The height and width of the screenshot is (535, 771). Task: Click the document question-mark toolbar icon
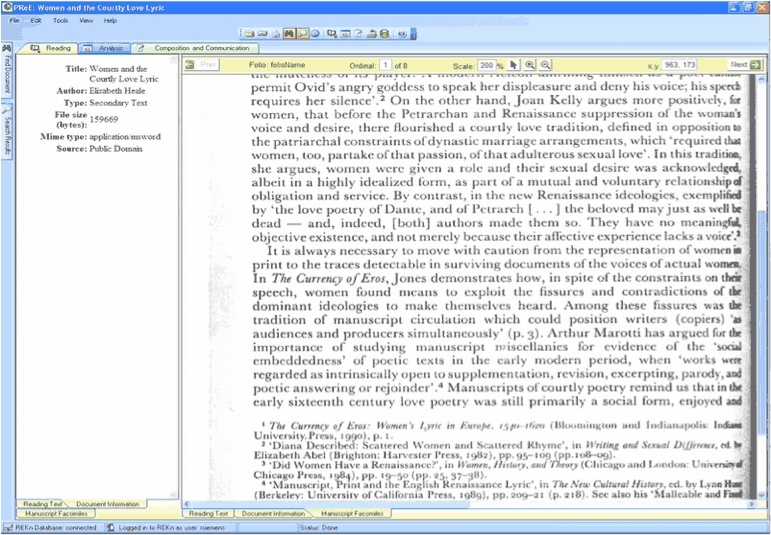tap(358, 34)
